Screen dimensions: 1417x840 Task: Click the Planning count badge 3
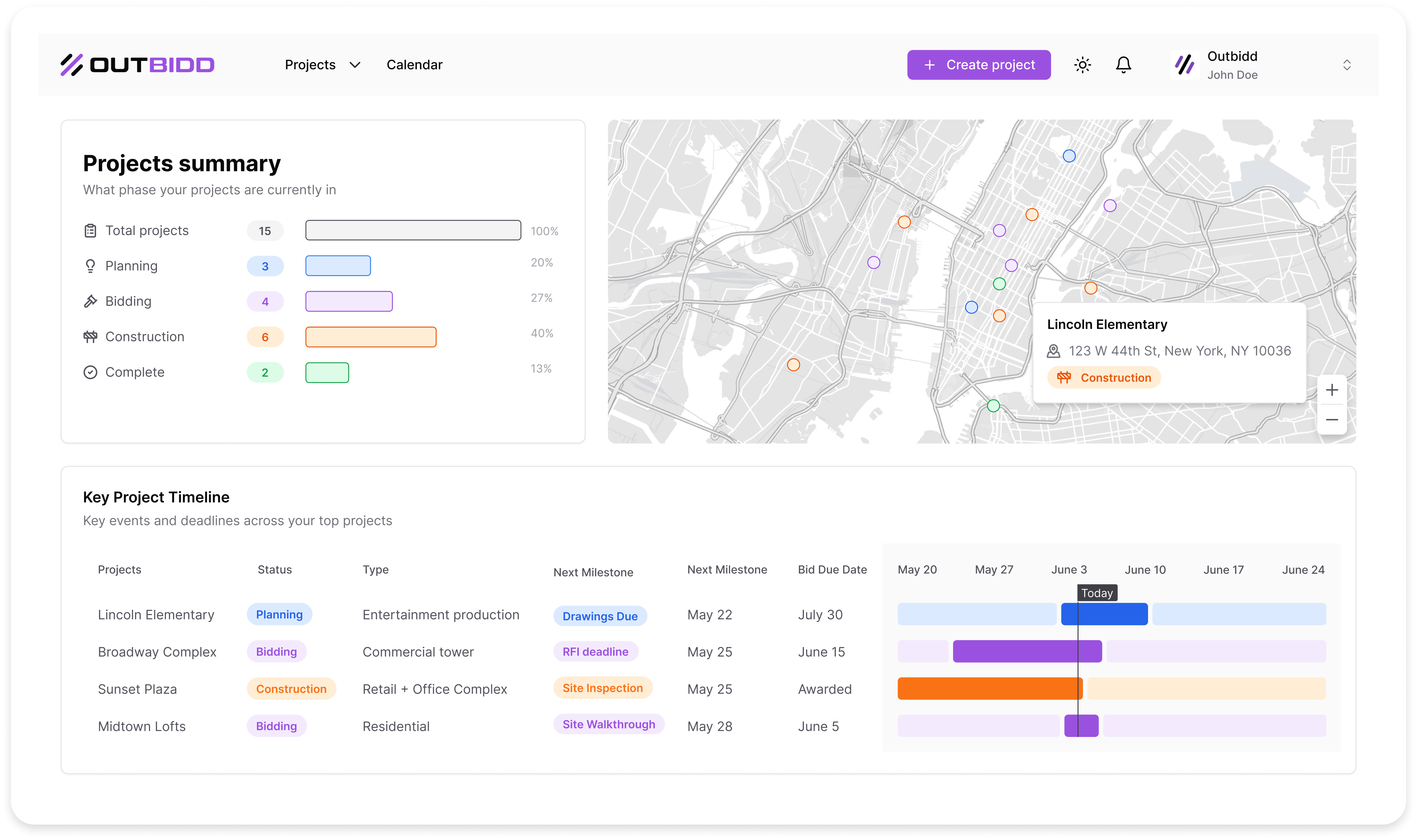point(265,266)
